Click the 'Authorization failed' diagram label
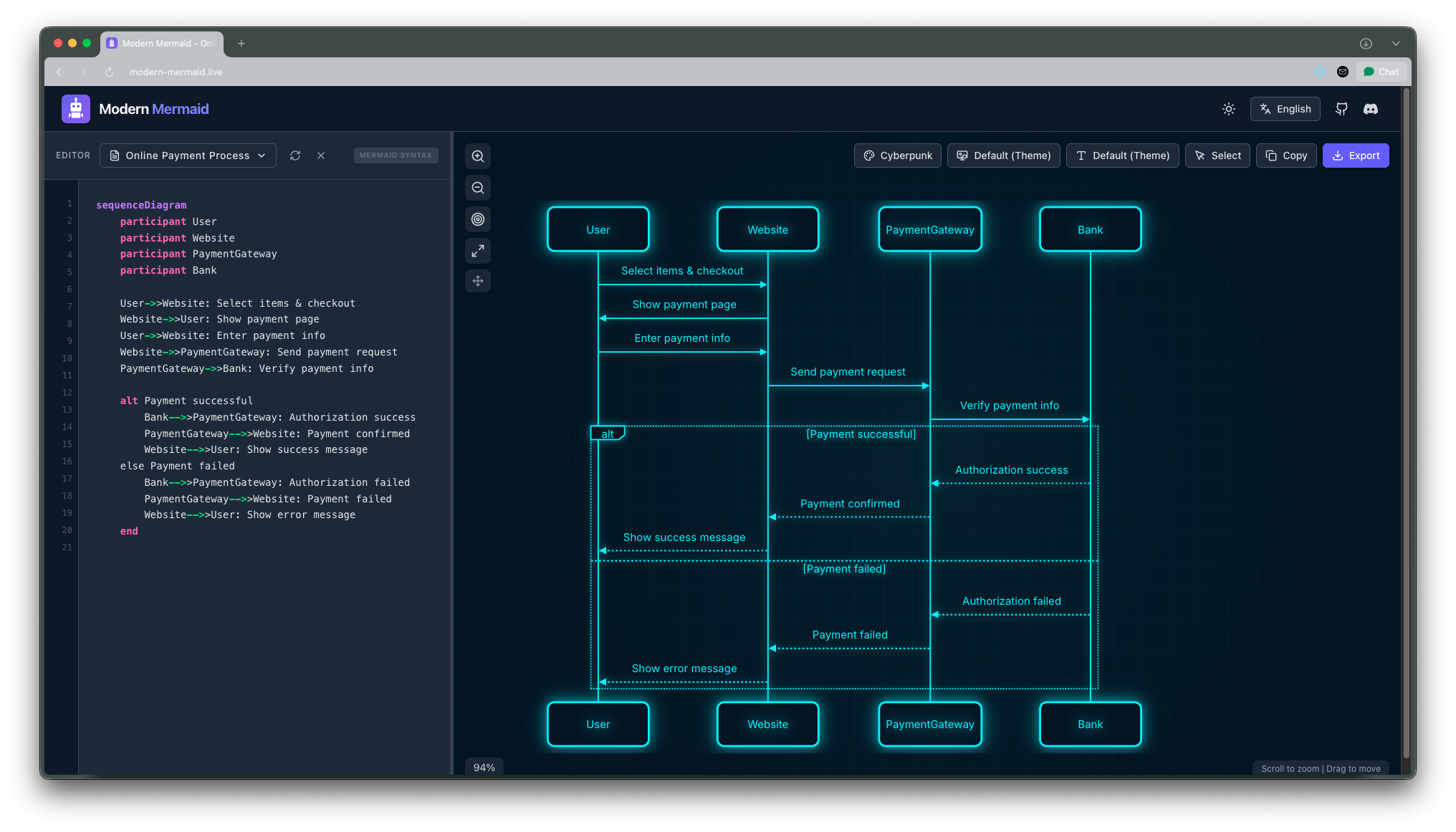Screen dimensions: 1456x832 coord(1012,601)
